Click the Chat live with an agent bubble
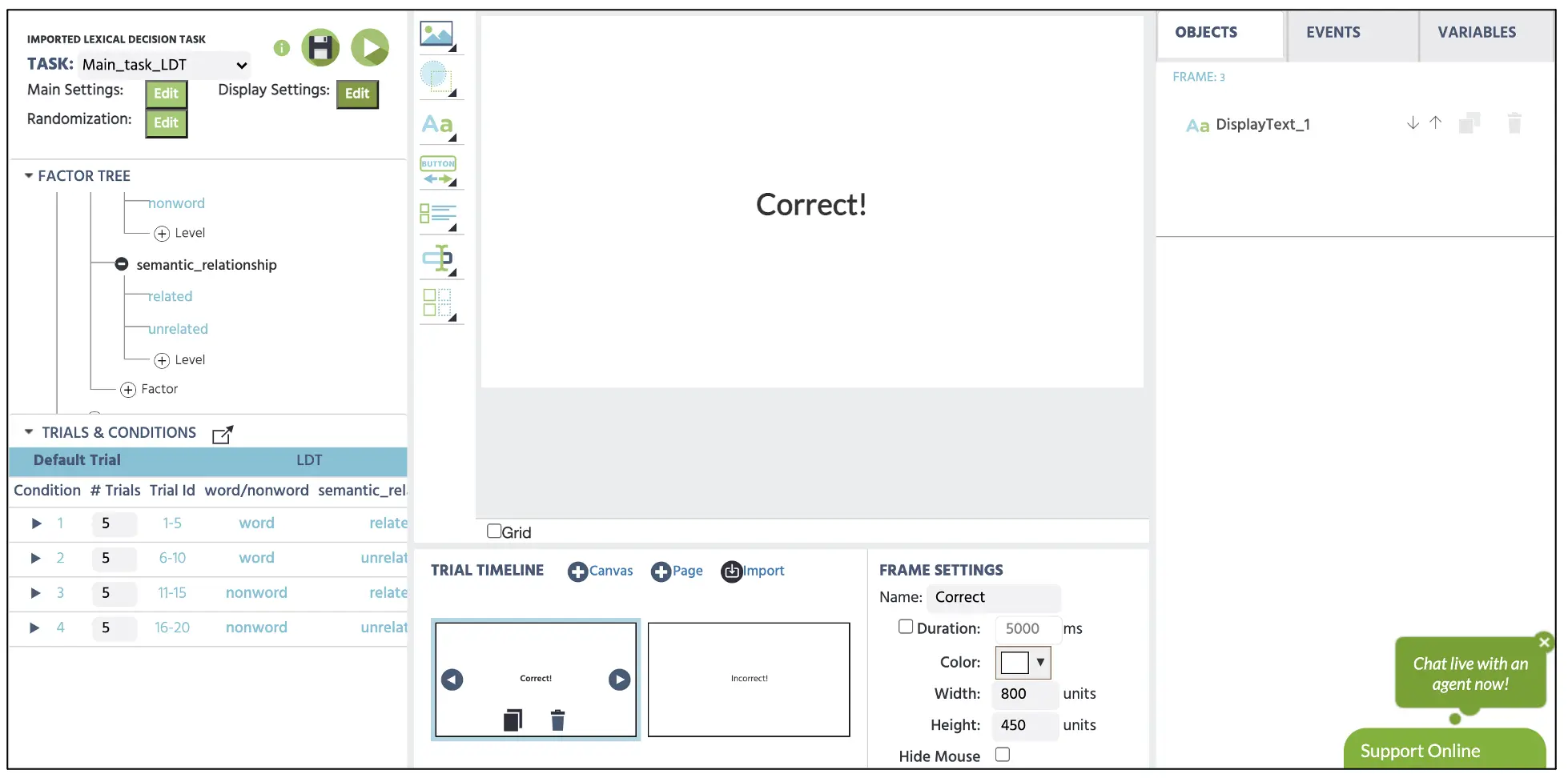This screenshot has height=778, width=1568. click(1470, 673)
